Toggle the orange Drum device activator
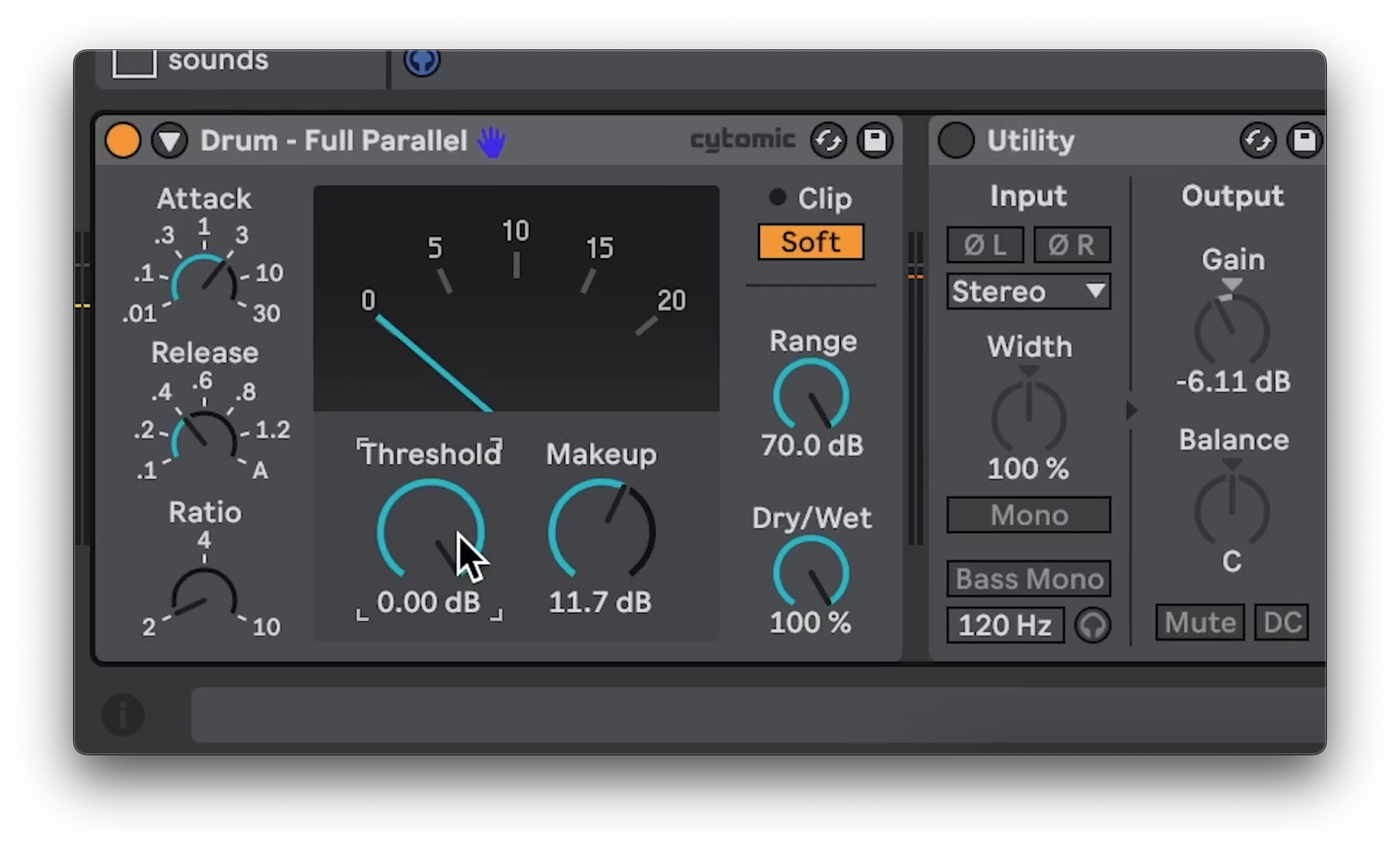The height and width of the screenshot is (852, 1400). pyautogui.click(x=123, y=140)
